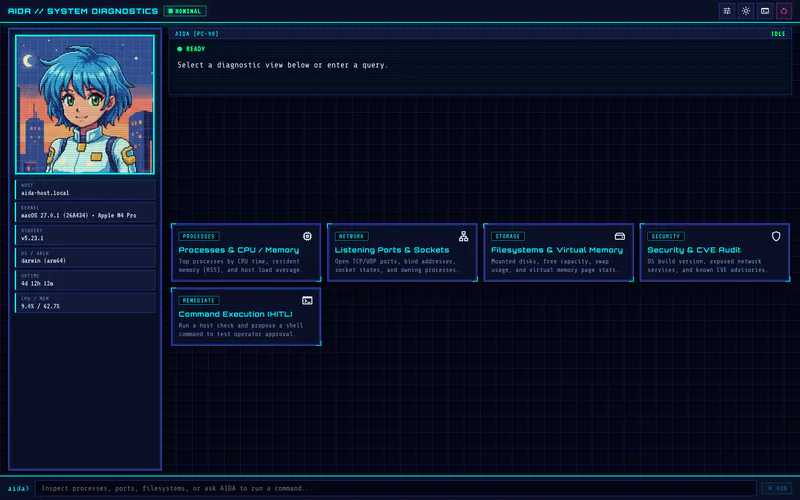Click the CPU chip icon on Processes card
Viewport: 800px width, 500px height.
tap(307, 236)
